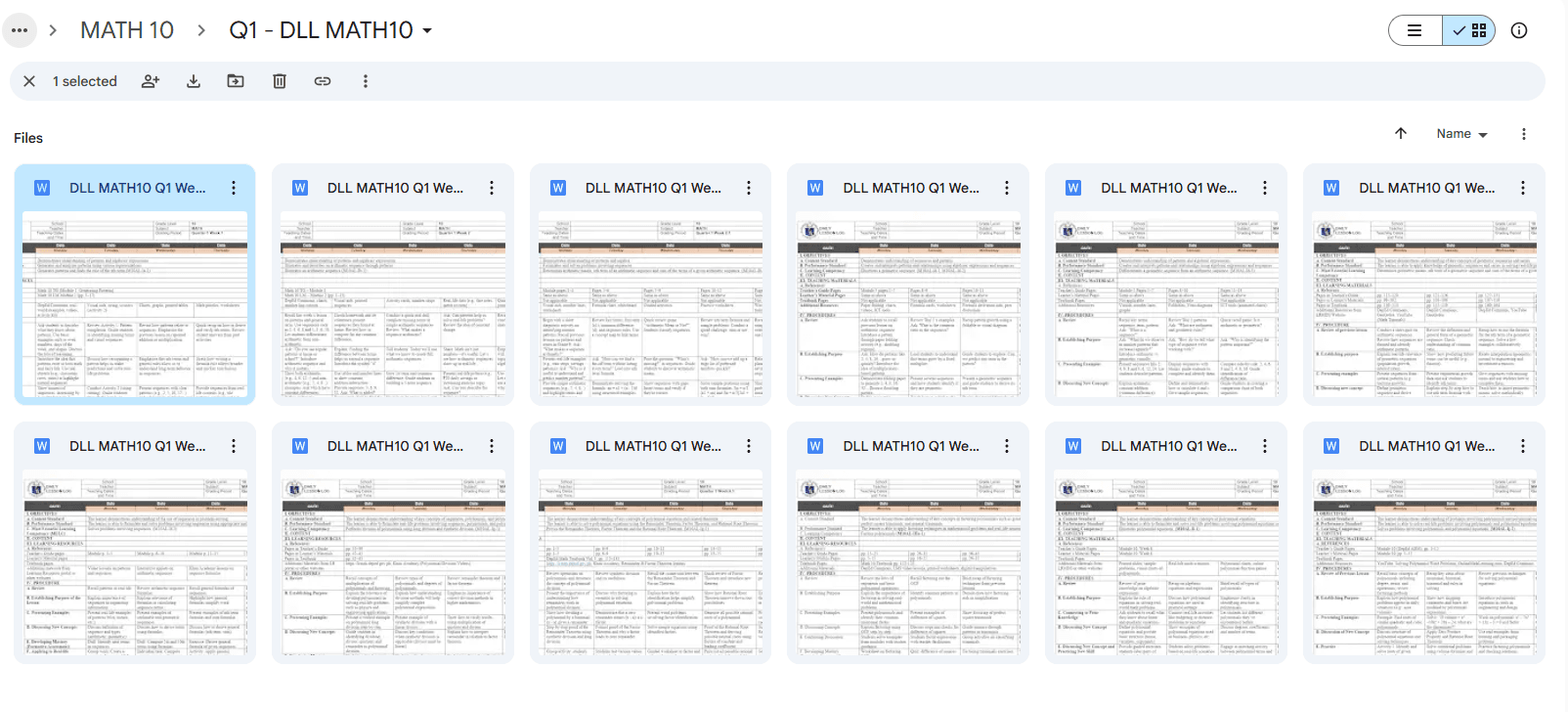
Task: Move selected file to trash
Action: tap(280, 81)
